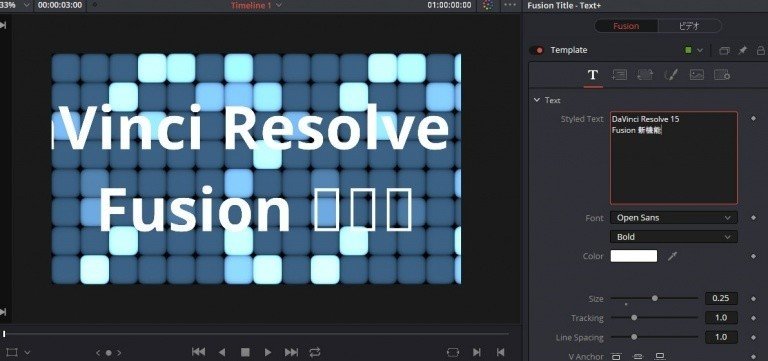Click the viewer scrubber playhead

[x=4, y=334]
